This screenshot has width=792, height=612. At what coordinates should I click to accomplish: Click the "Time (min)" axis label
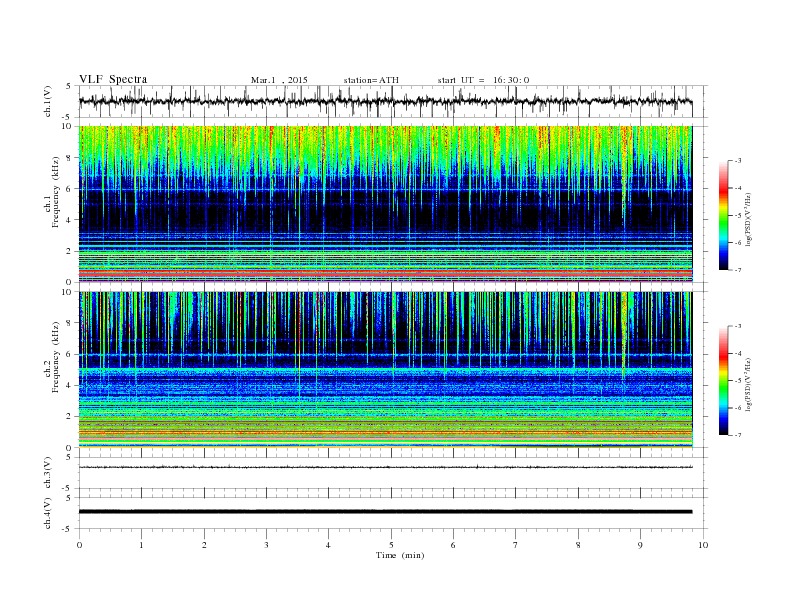tap(400, 555)
